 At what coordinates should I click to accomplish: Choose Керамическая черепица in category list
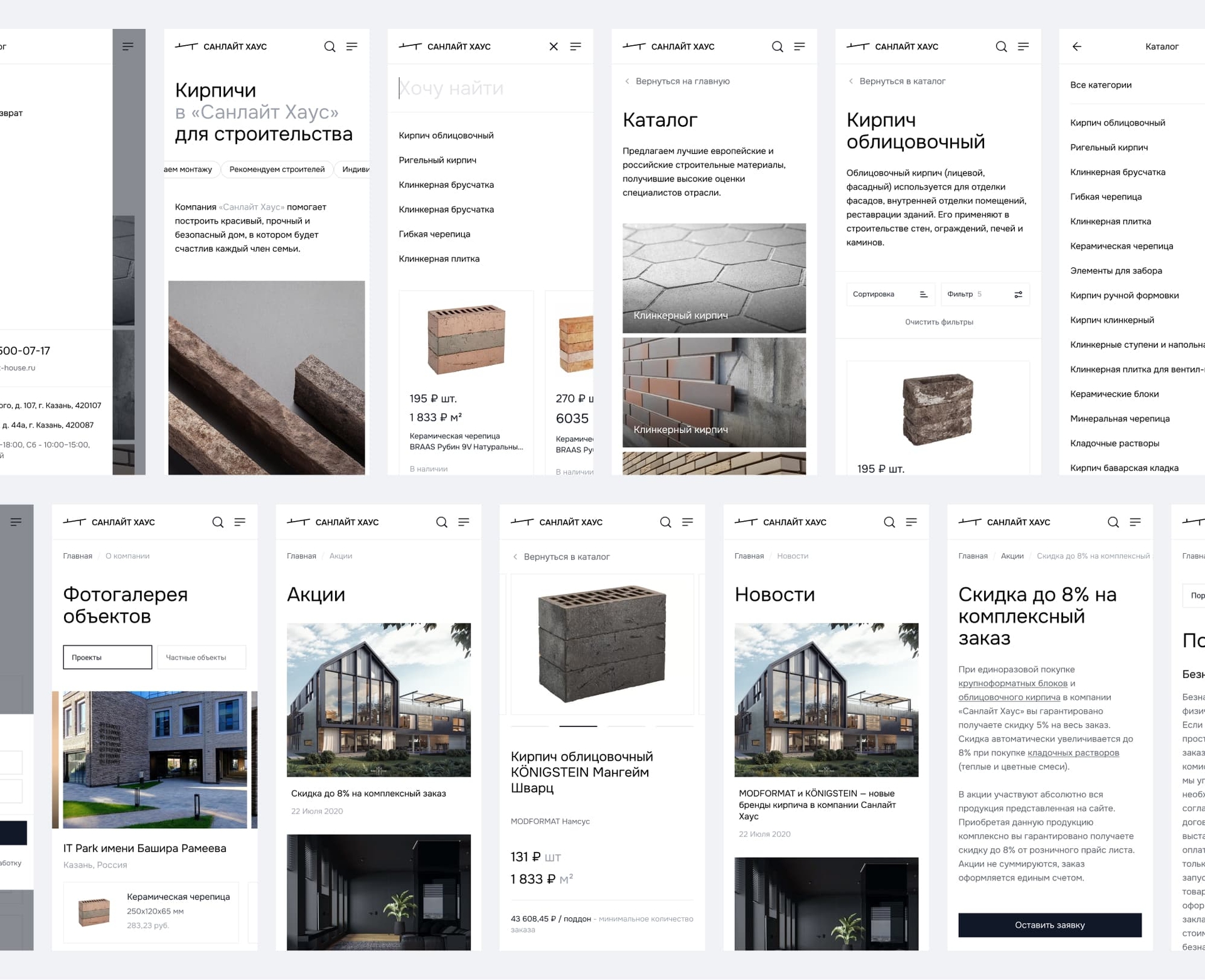pos(1122,246)
